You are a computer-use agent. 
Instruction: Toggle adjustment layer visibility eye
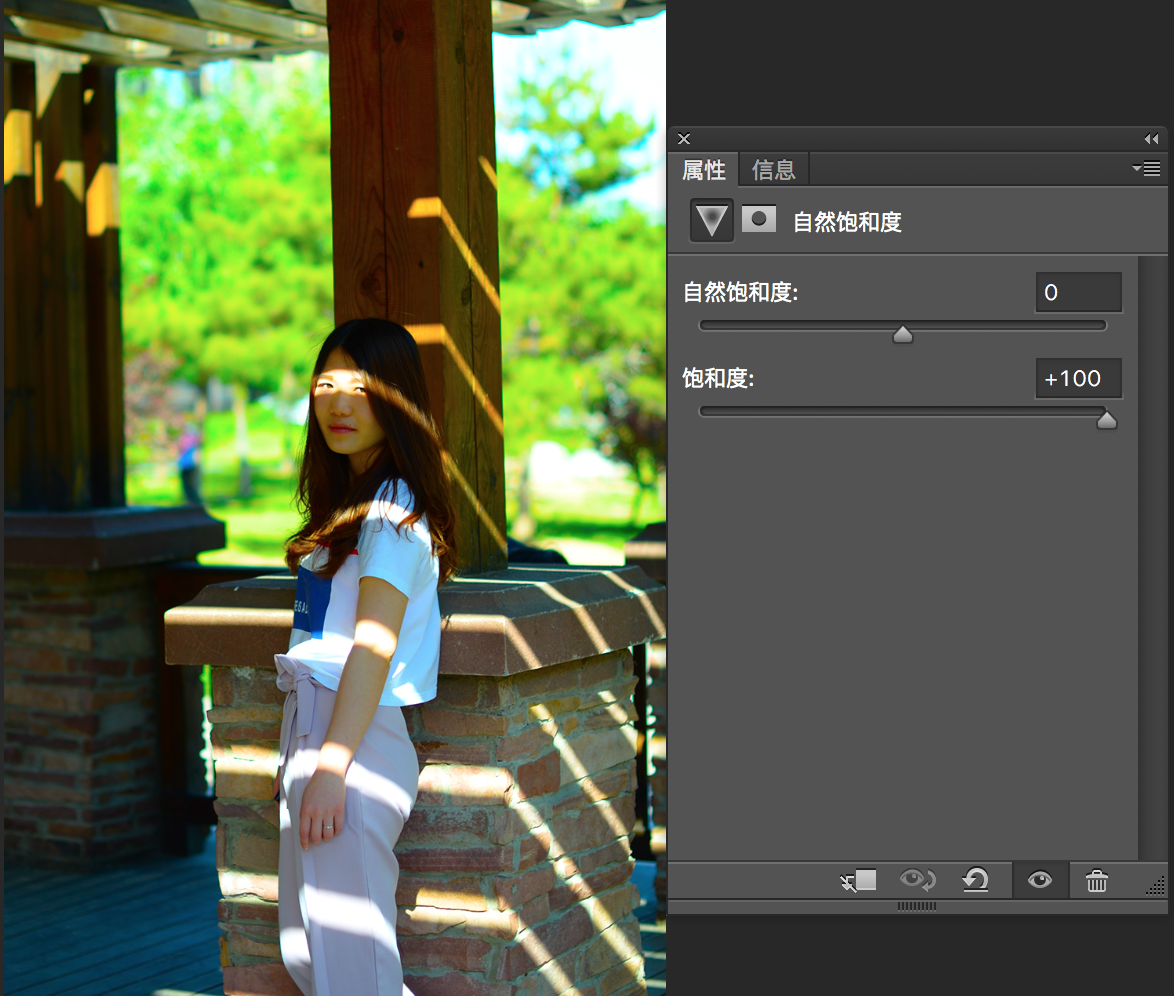1039,879
